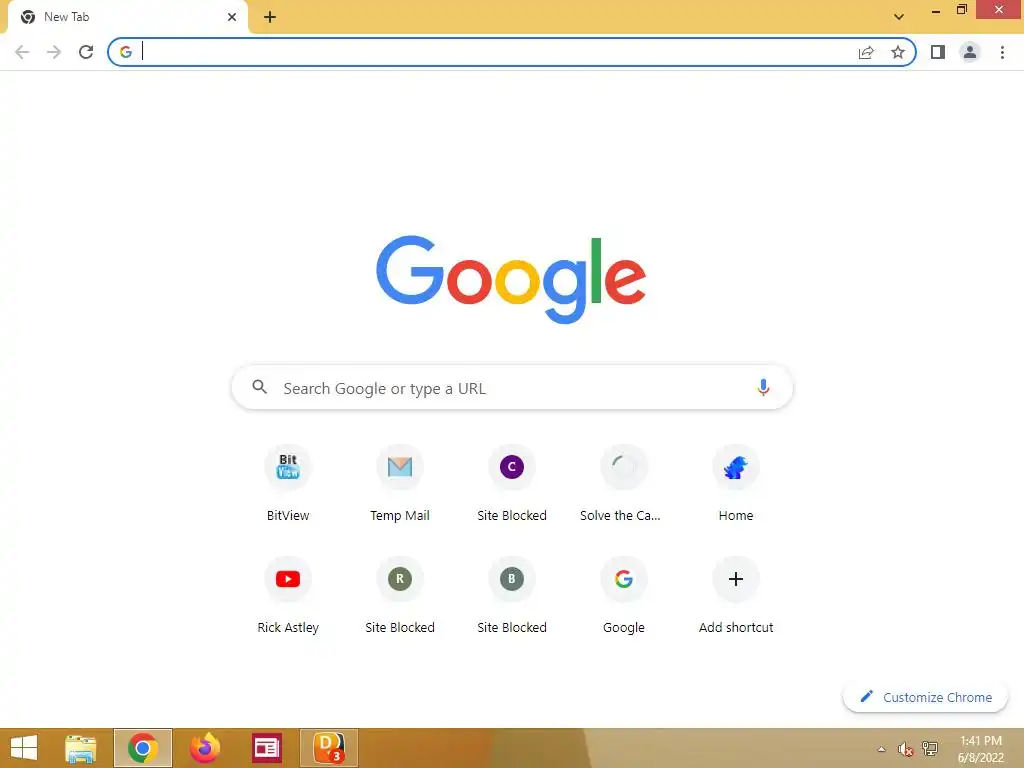The image size is (1024, 768).
Task: Reload the page with refresh icon
Action: [86, 52]
